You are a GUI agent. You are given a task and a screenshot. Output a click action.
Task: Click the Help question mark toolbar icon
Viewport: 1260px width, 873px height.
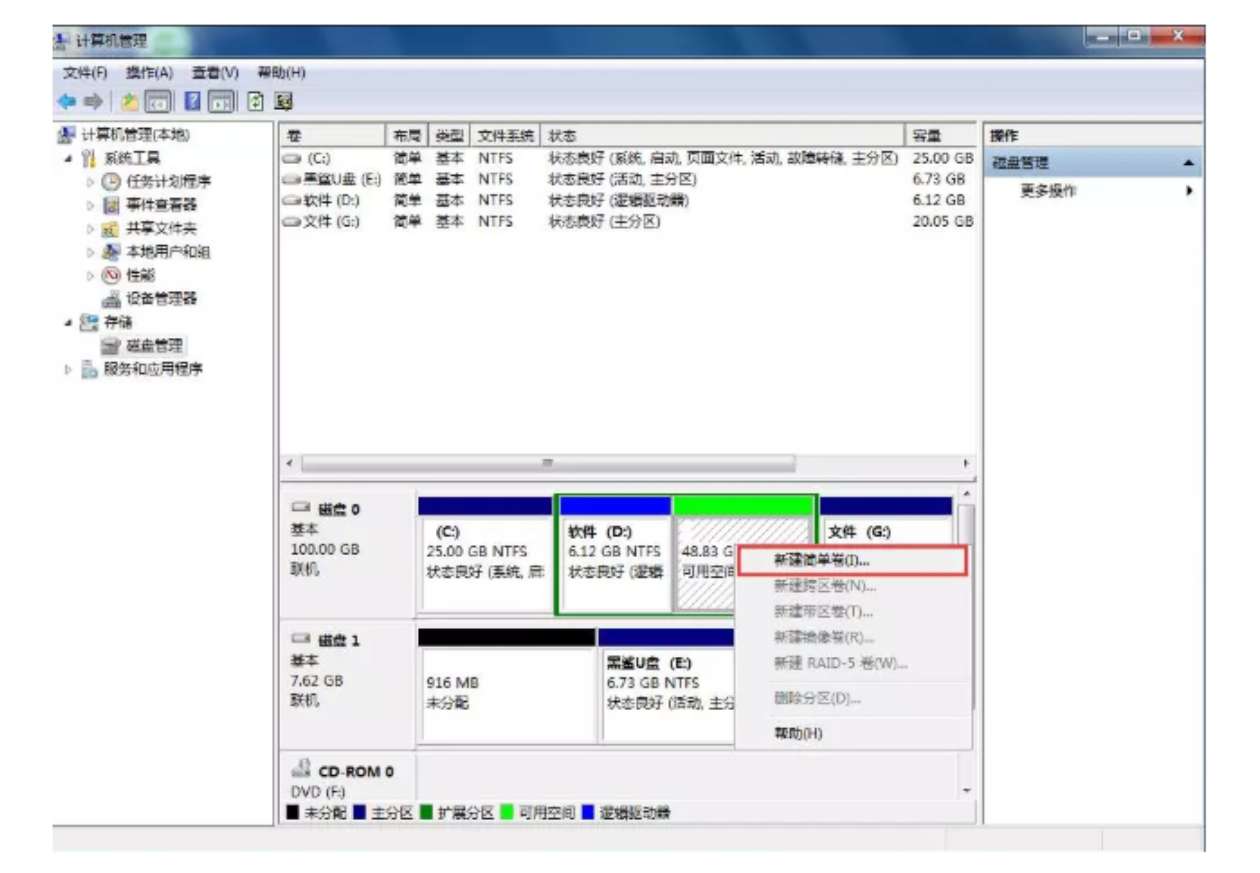pyautogui.click(x=192, y=101)
